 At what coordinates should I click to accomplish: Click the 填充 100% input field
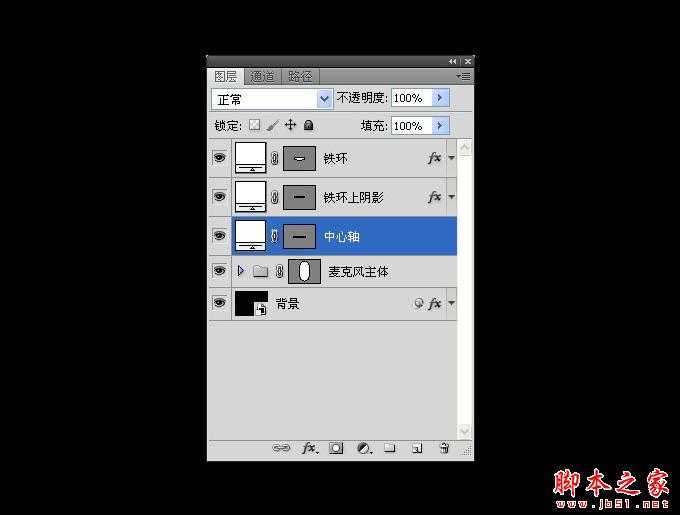click(x=411, y=126)
